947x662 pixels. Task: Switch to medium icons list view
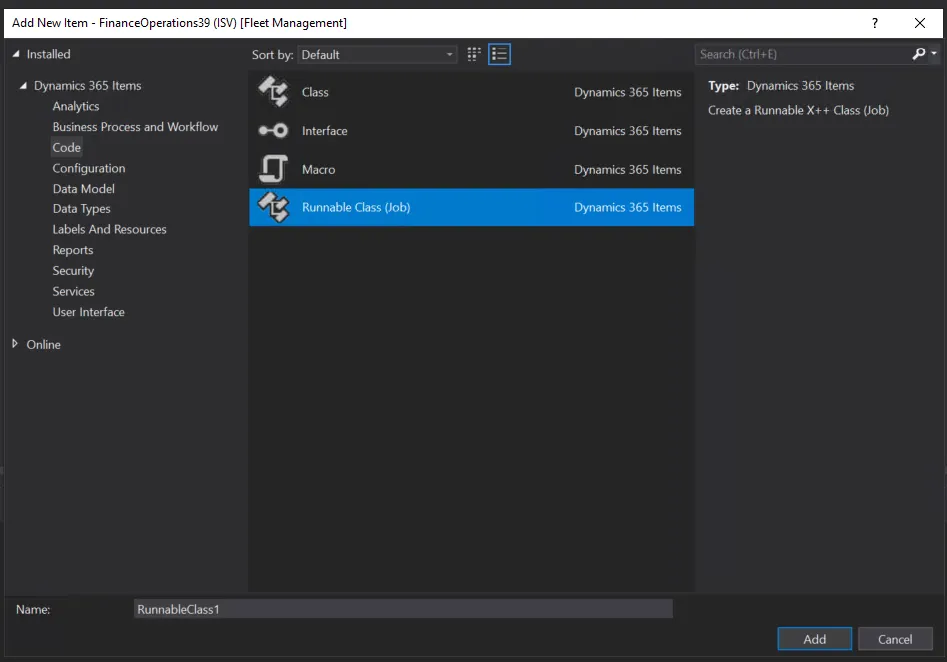click(499, 54)
